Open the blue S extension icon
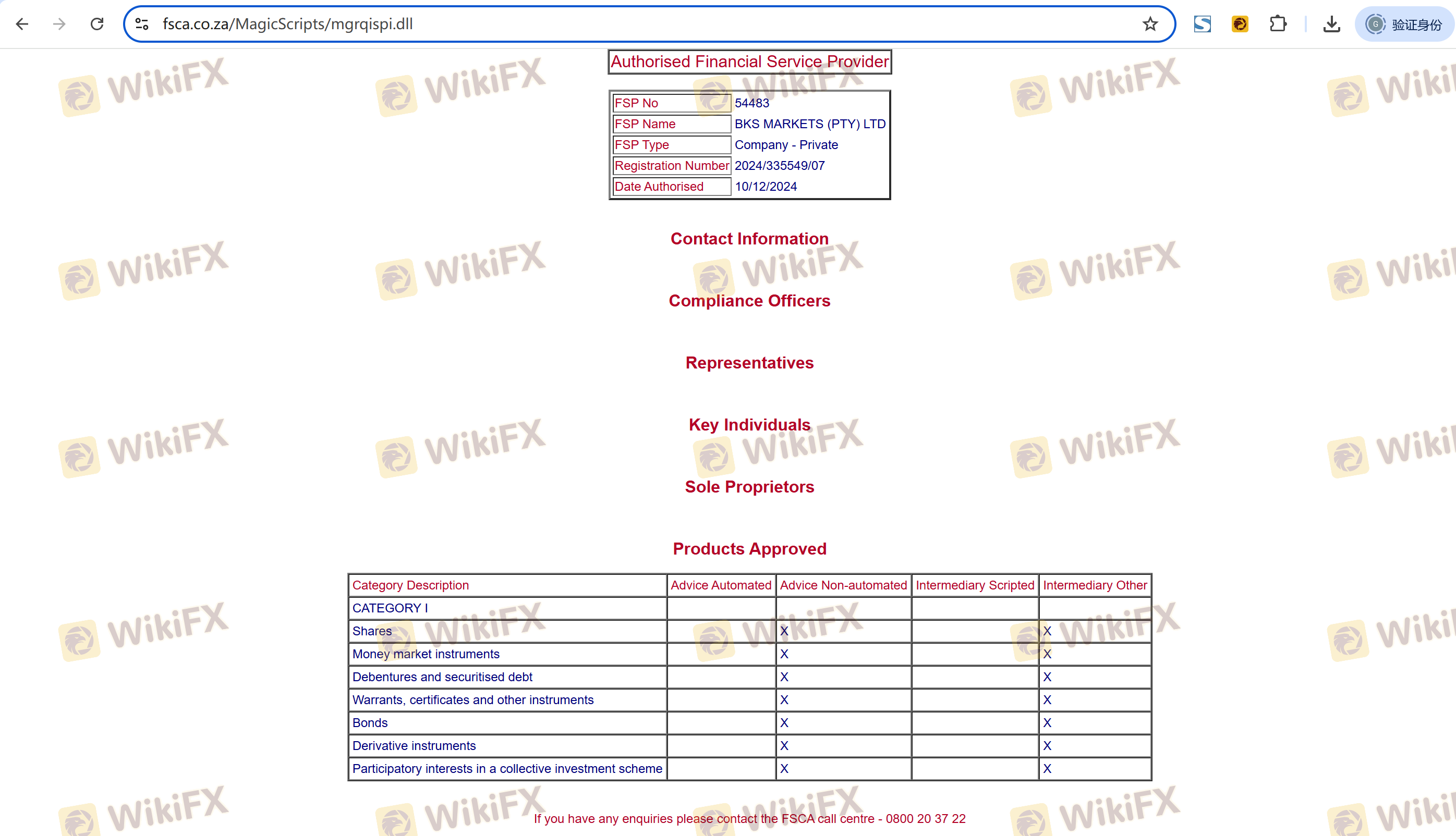Image resolution: width=1456 pixels, height=836 pixels. [x=1202, y=24]
